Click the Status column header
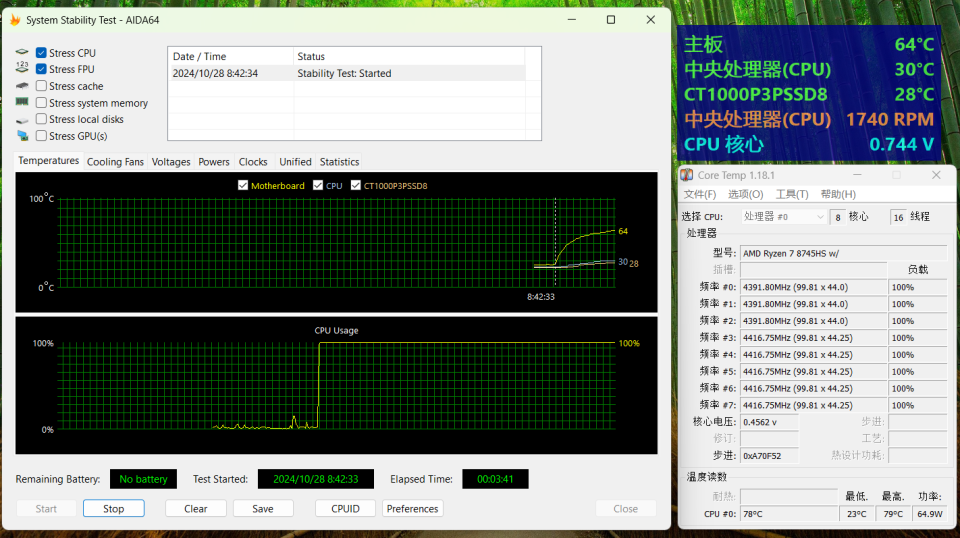This screenshot has width=960, height=538. tap(409, 56)
